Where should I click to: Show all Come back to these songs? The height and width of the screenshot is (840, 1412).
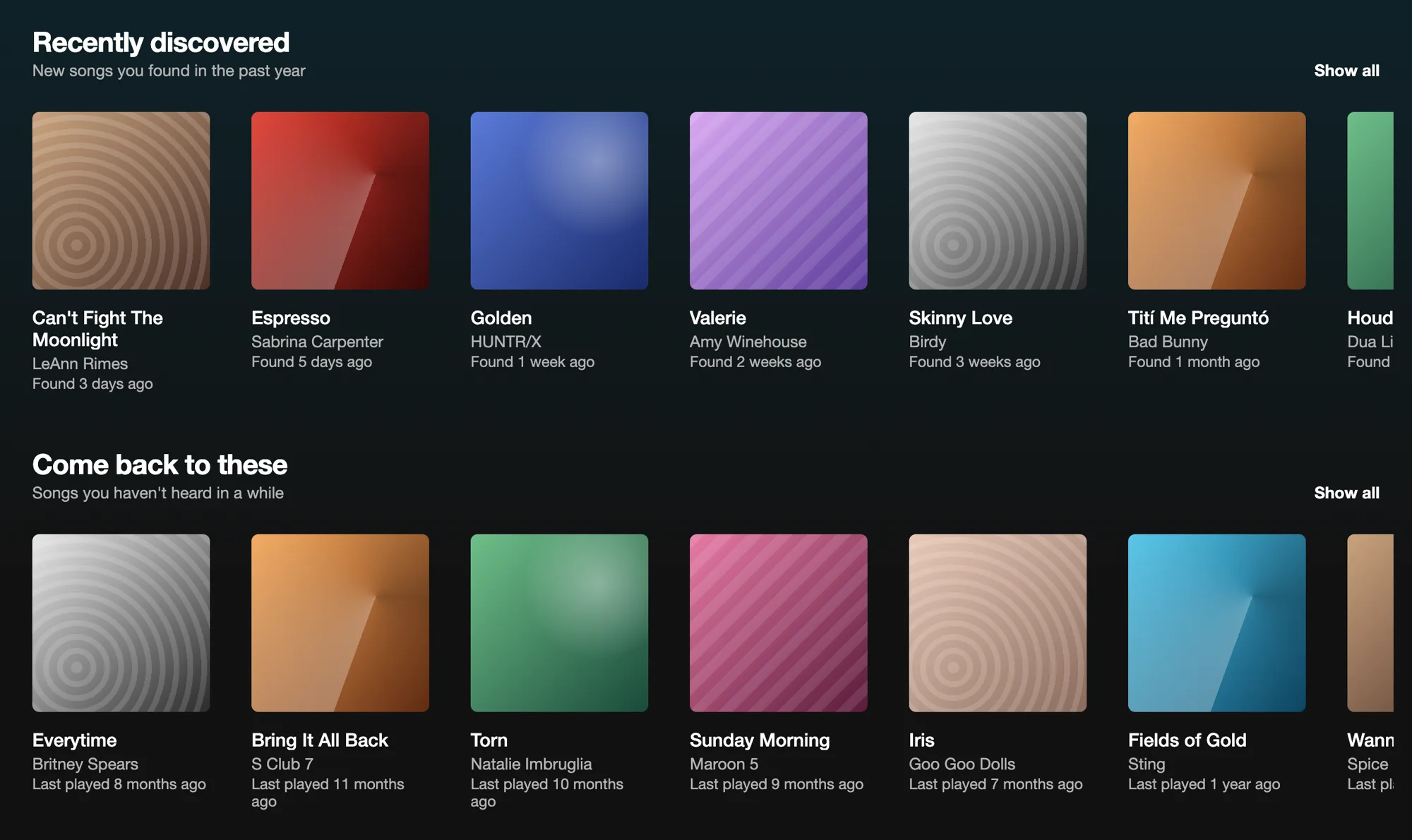(1346, 493)
